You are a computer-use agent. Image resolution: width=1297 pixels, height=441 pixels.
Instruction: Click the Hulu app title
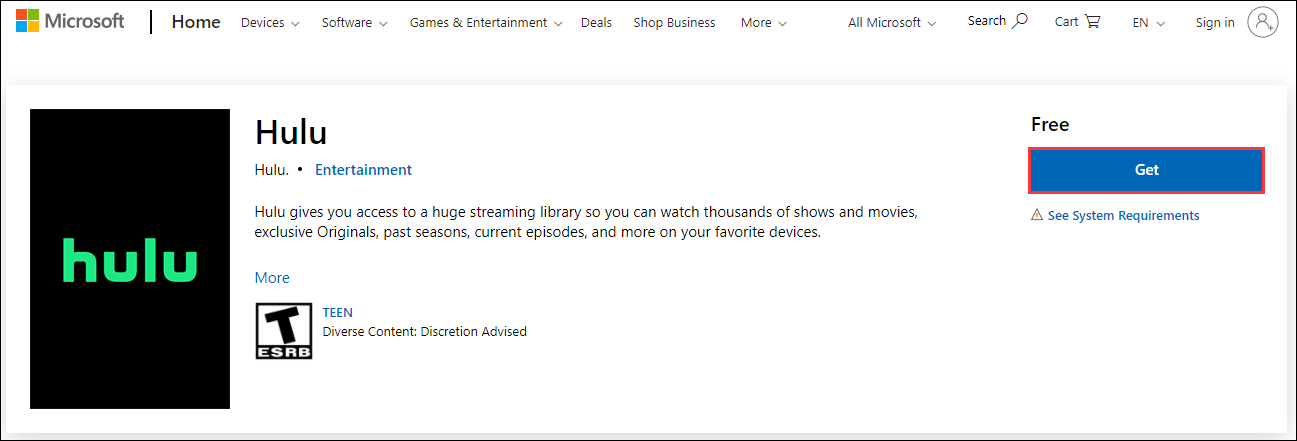point(291,132)
